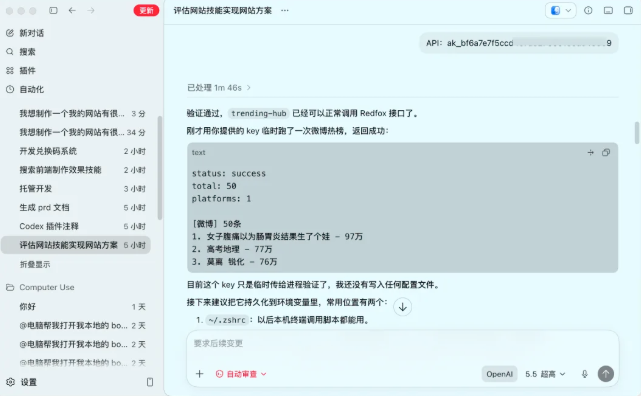Toggle word wrap icon in code block
Screen dimensions: 641x396
coord(590,152)
